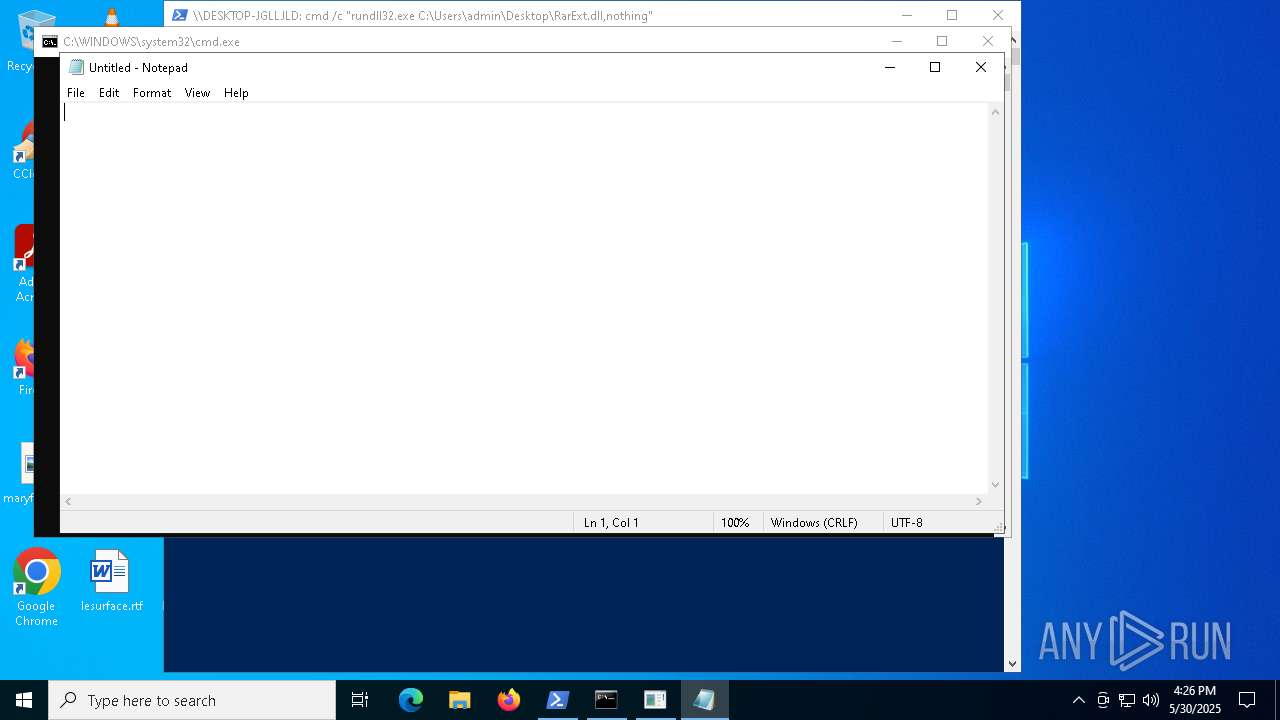Click Notepad vertical scrollbar up arrow
Image resolution: width=1280 pixels, height=720 pixels.
coord(995,112)
